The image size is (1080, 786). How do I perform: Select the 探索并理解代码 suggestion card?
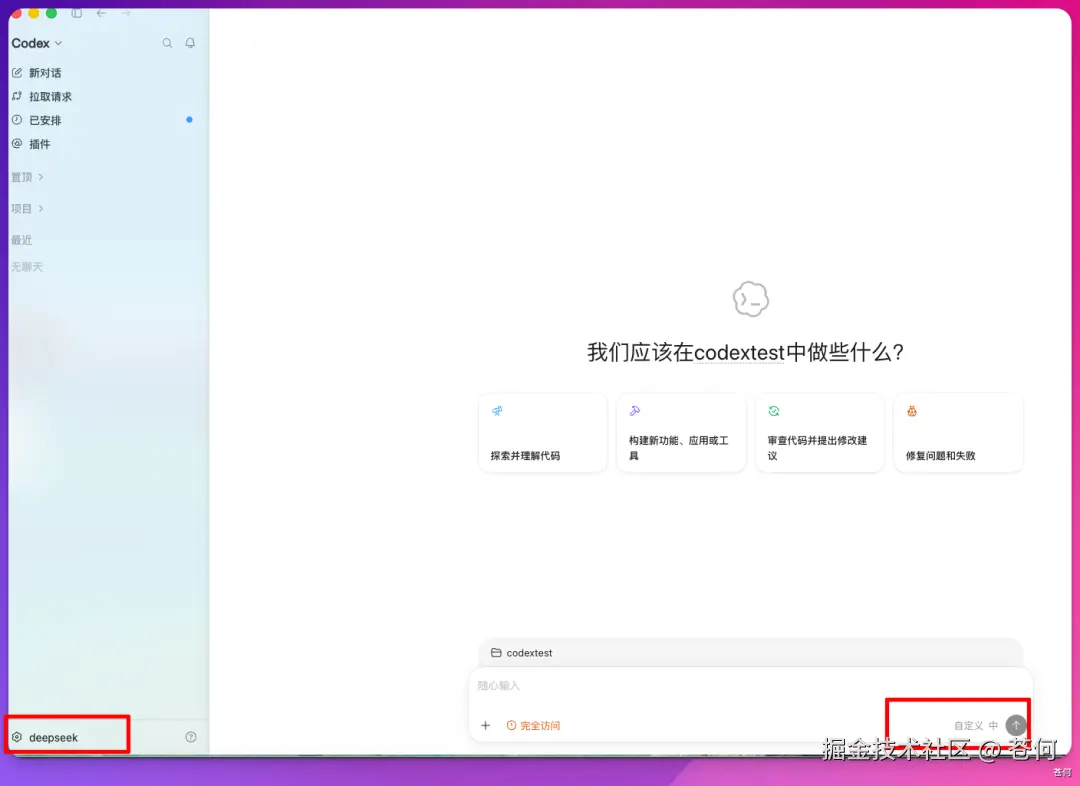click(543, 433)
